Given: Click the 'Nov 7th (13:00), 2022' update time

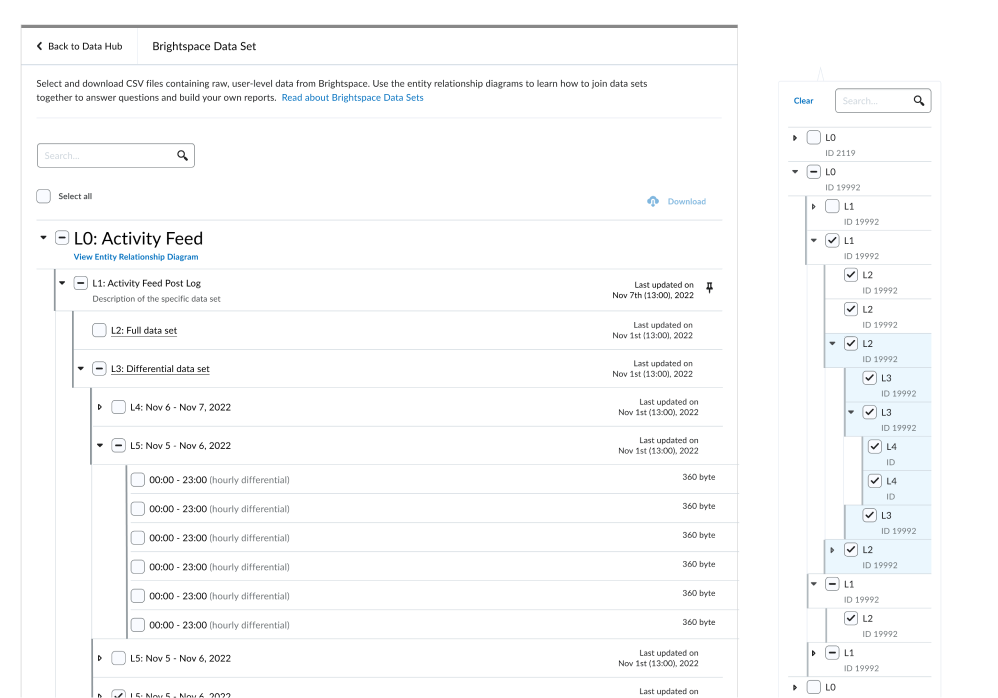Looking at the screenshot, I should [653, 295].
